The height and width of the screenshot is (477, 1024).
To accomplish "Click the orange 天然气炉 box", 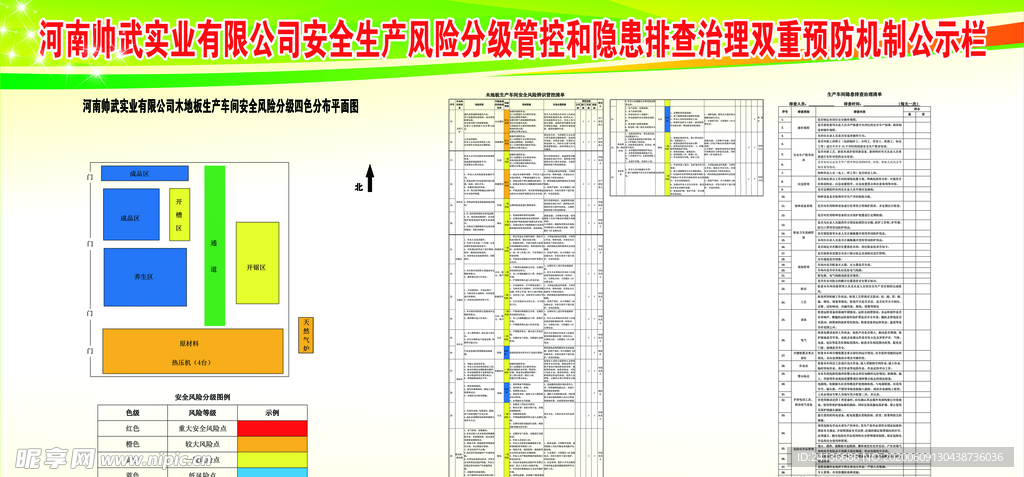I will click(x=305, y=335).
